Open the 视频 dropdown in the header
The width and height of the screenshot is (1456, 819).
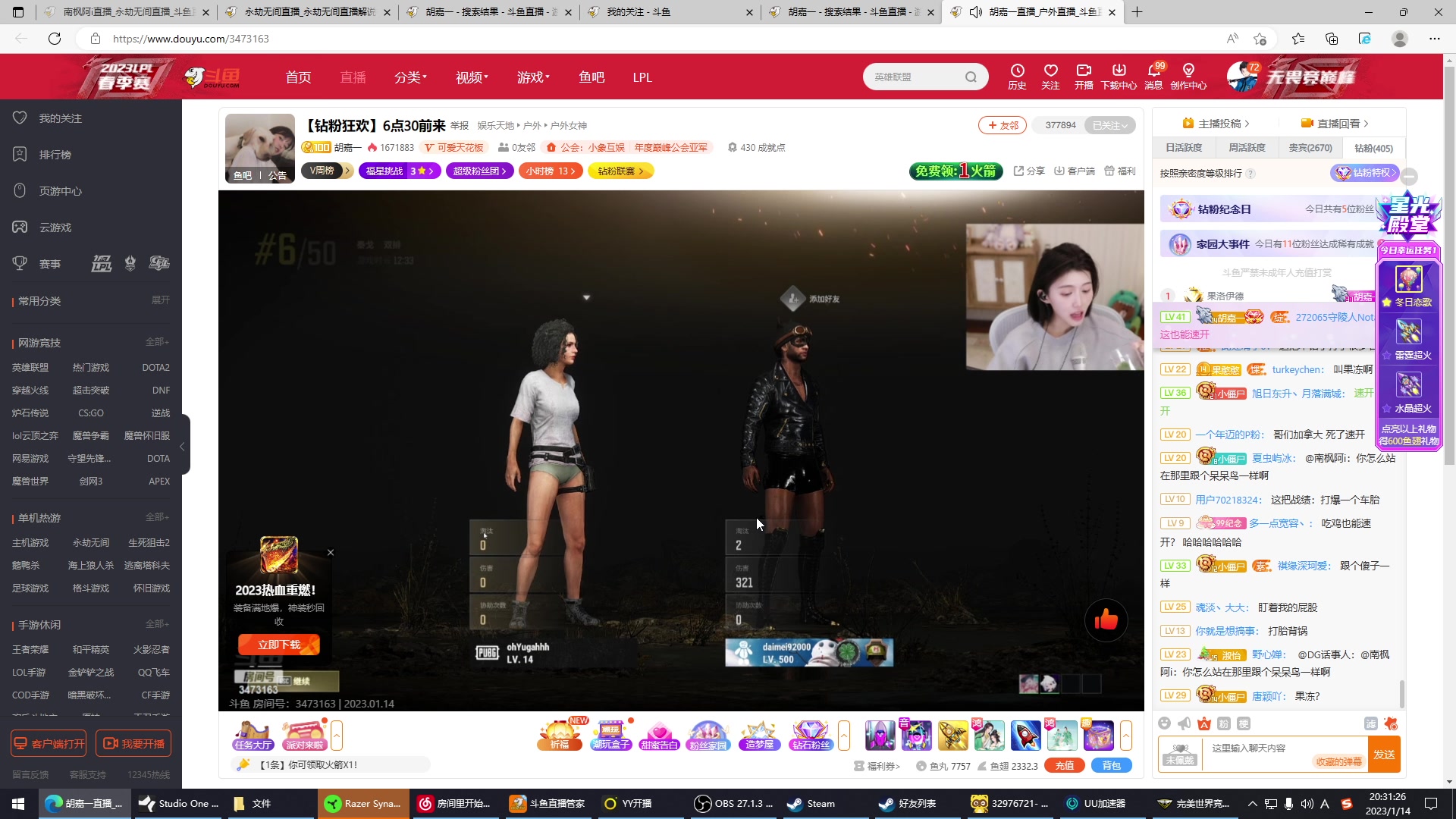coord(472,77)
